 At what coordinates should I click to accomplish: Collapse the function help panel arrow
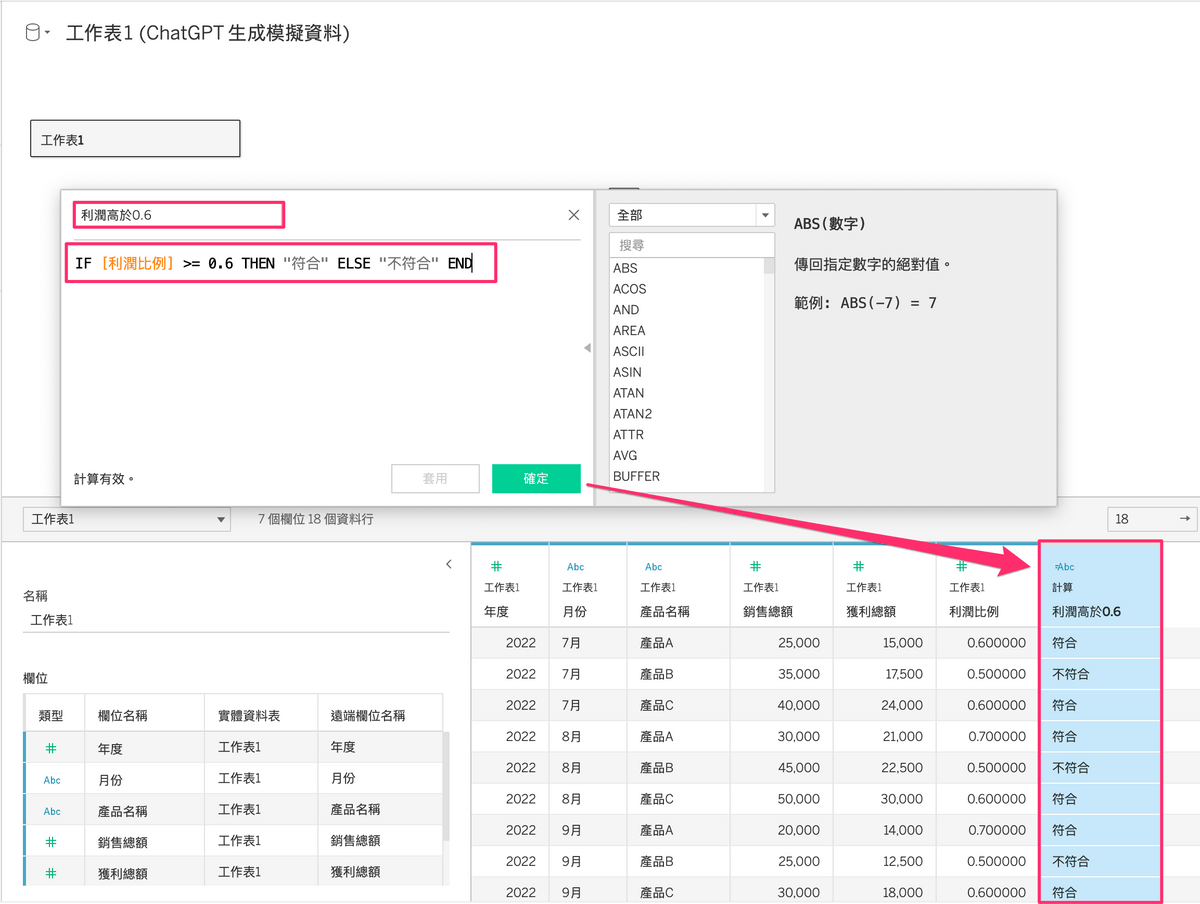click(587, 348)
